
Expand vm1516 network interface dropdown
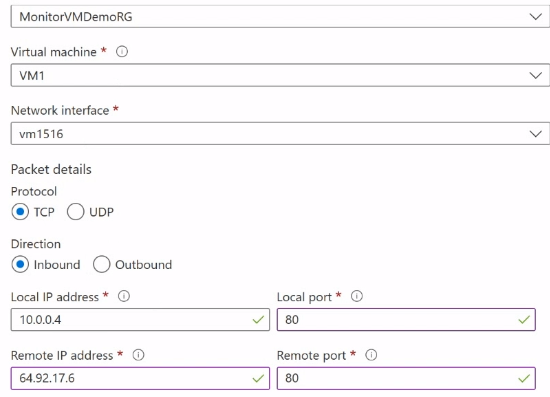click(x=280, y=134)
